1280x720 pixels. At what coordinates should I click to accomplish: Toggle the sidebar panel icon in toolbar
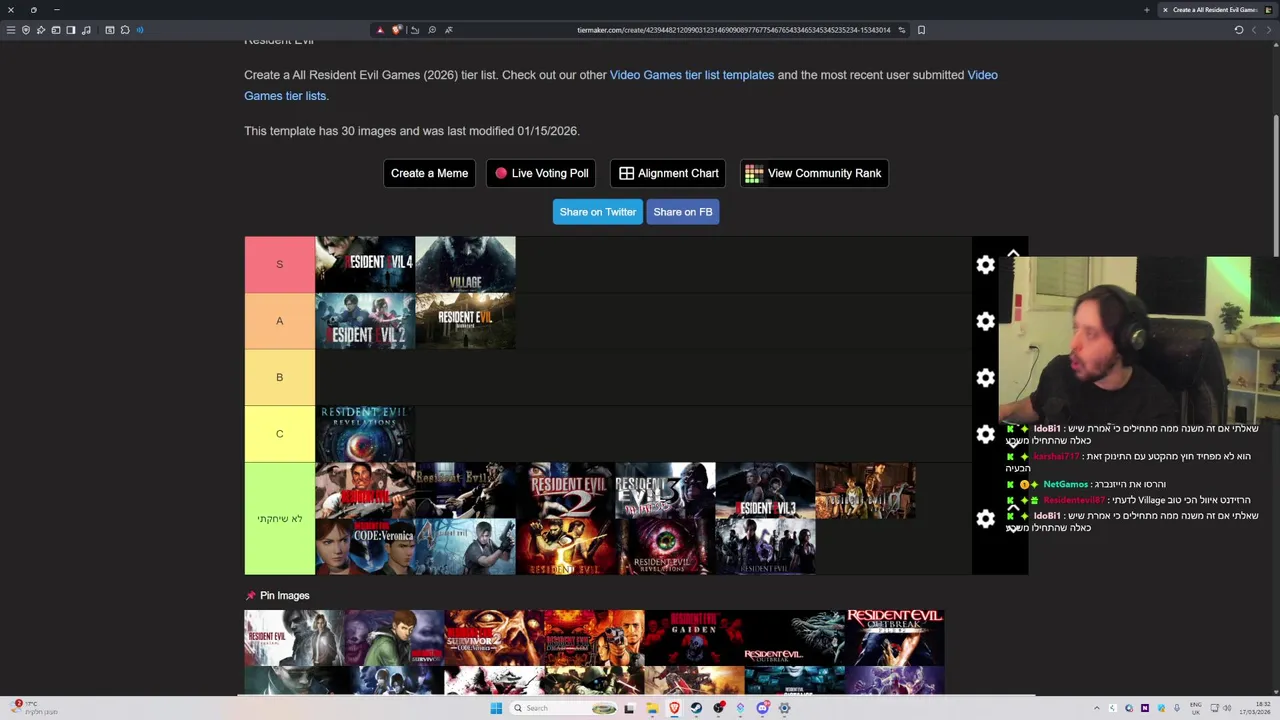[x=71, y=30]
